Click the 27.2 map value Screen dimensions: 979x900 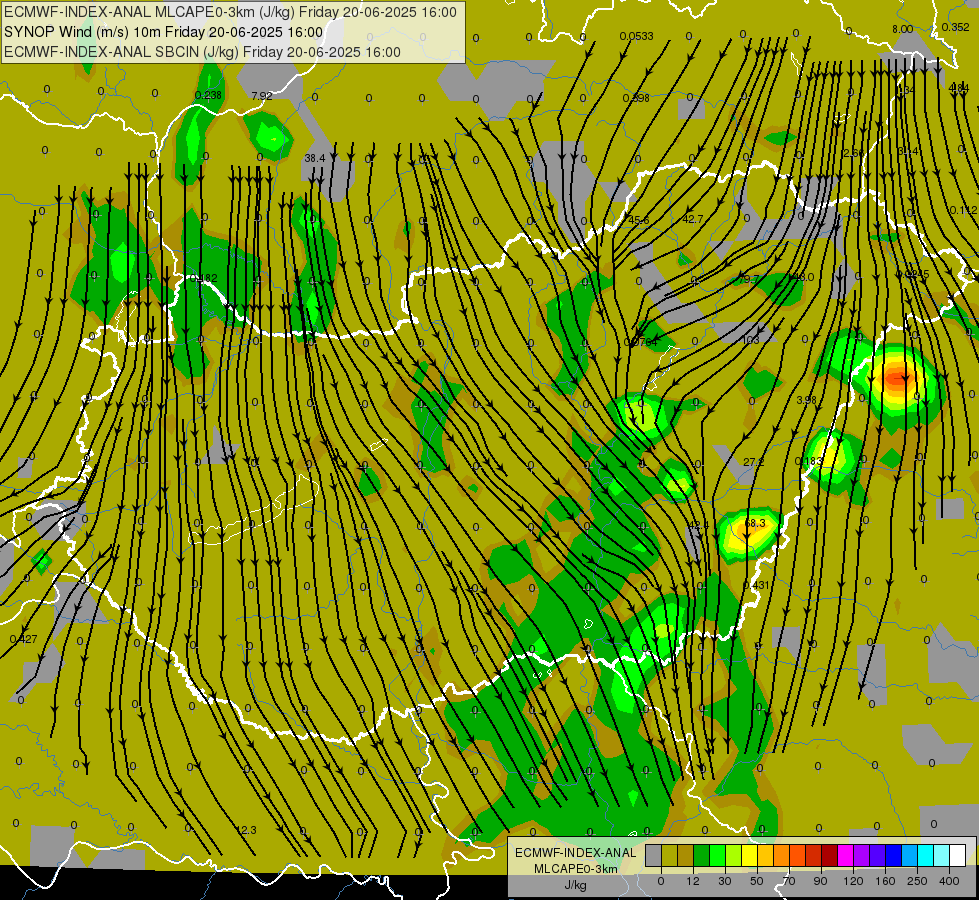point(754,462)
